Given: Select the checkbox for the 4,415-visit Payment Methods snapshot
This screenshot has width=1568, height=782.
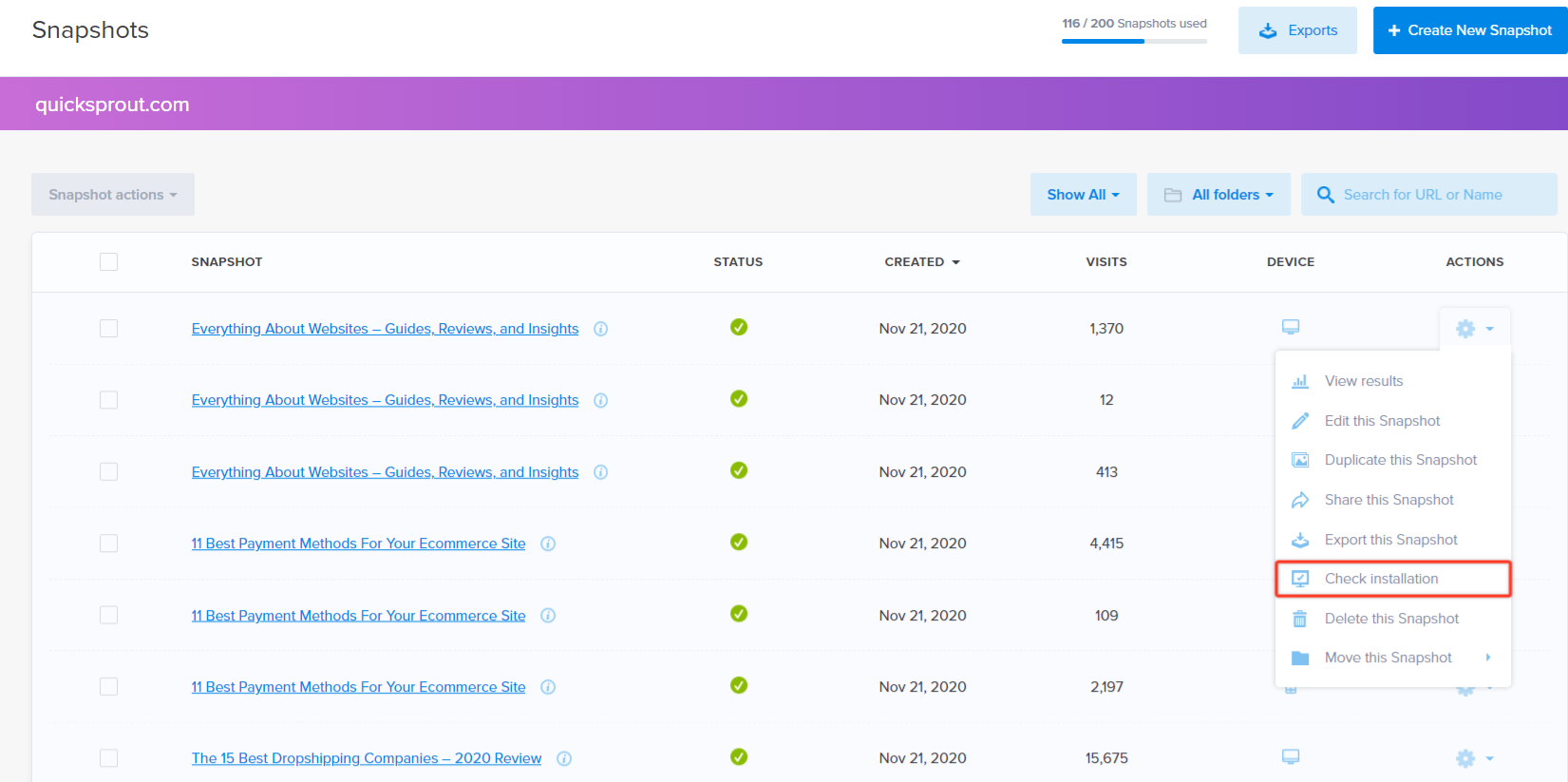Looking at the screenshot, I should pyautogui.click(x=109, y=544).
